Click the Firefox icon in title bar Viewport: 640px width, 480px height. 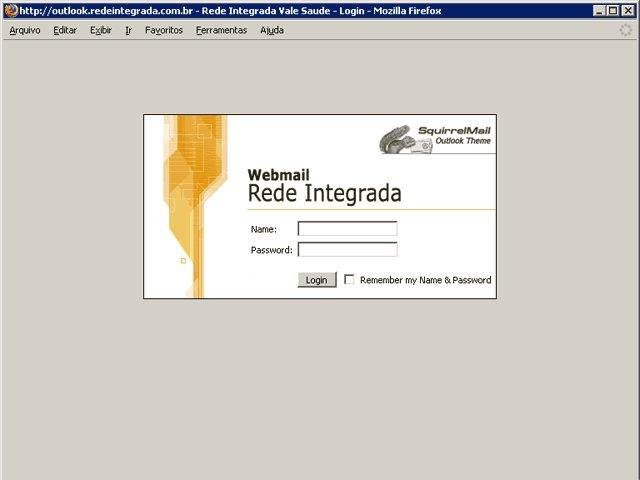point(11,11)
